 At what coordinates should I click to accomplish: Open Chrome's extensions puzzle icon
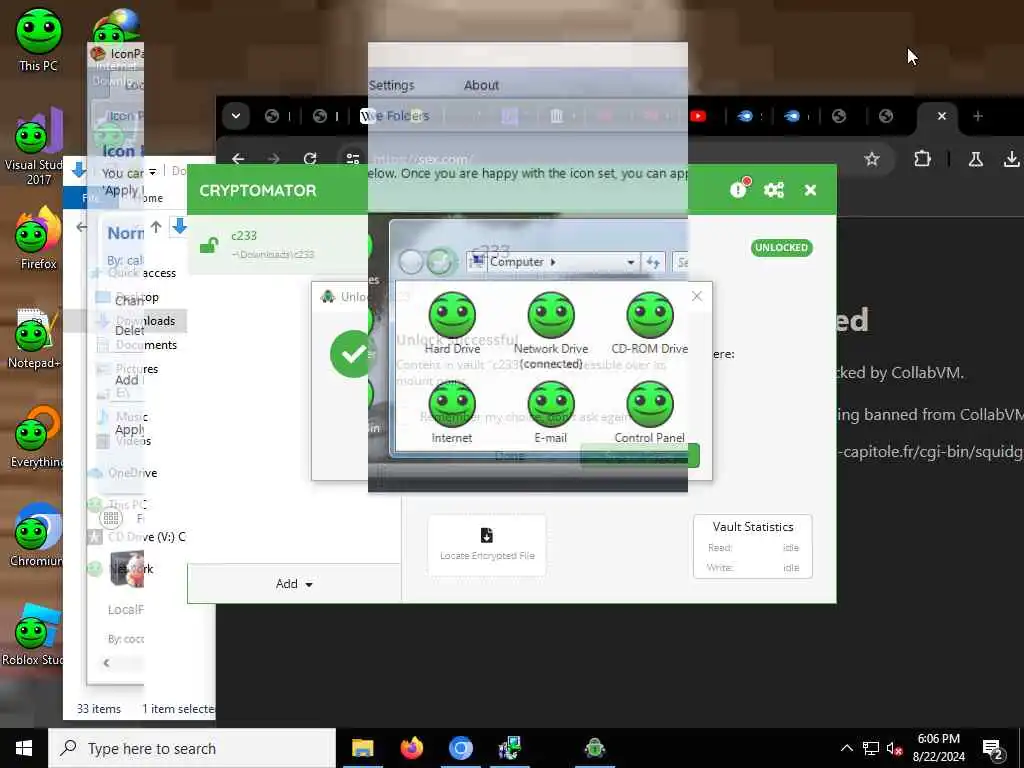click(922, 159)
